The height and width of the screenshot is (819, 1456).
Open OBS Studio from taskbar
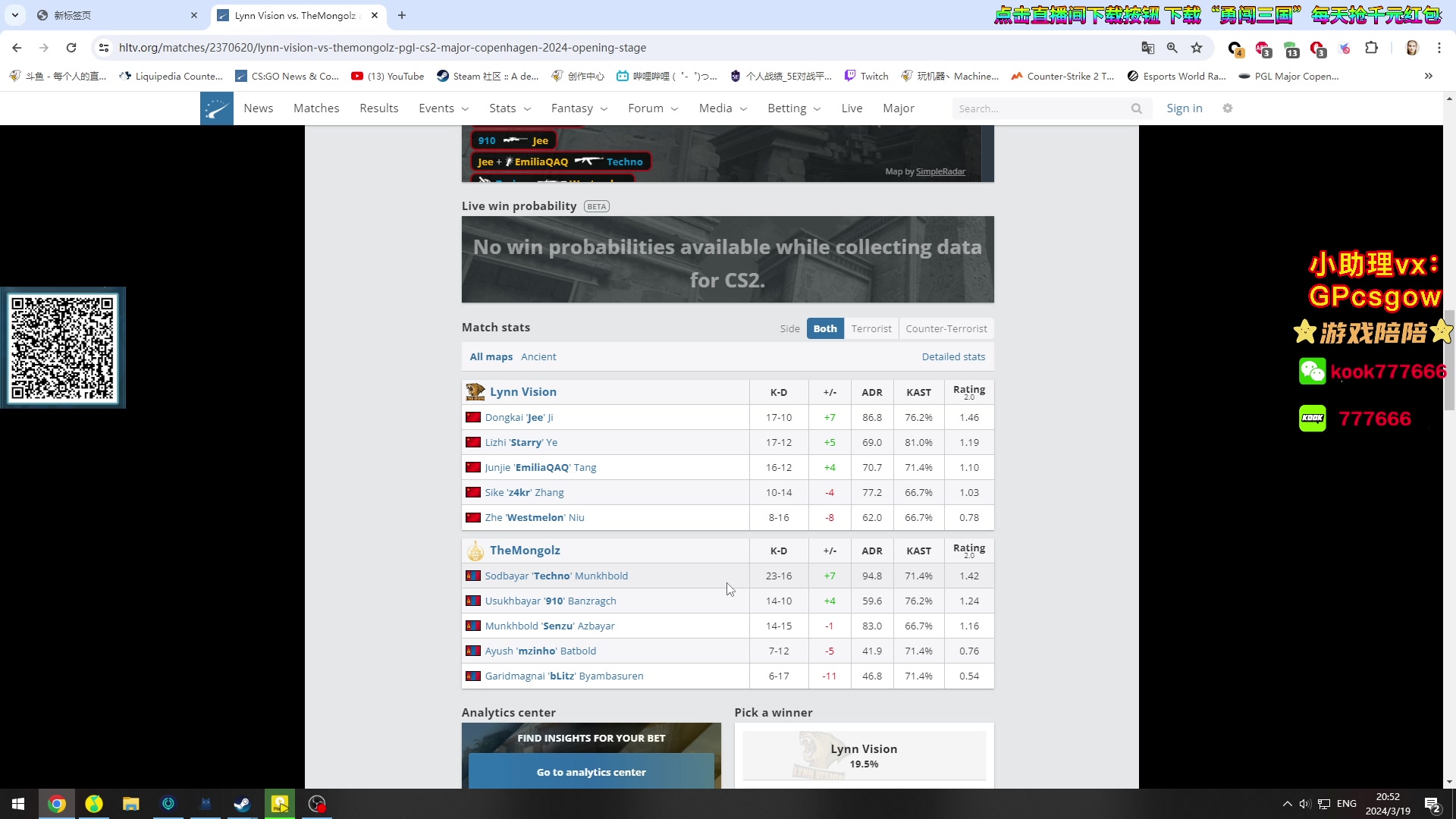click(x=317, y=804)
